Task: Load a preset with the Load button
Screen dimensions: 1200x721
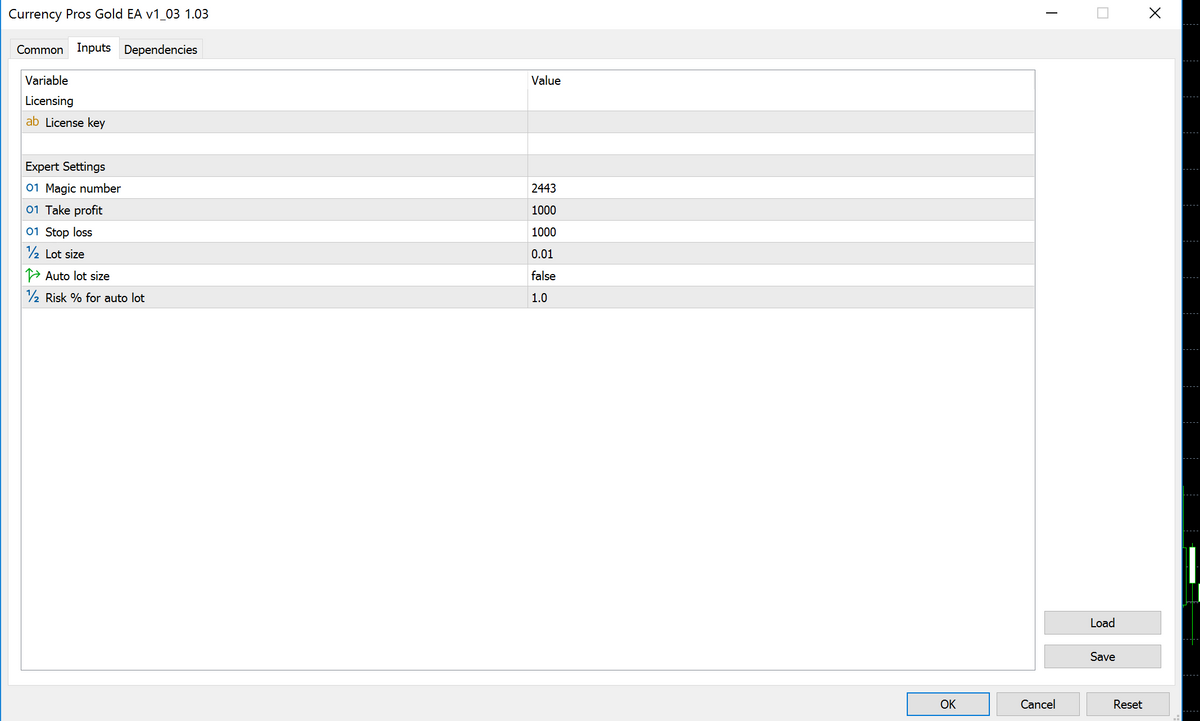Action: 1102,623
